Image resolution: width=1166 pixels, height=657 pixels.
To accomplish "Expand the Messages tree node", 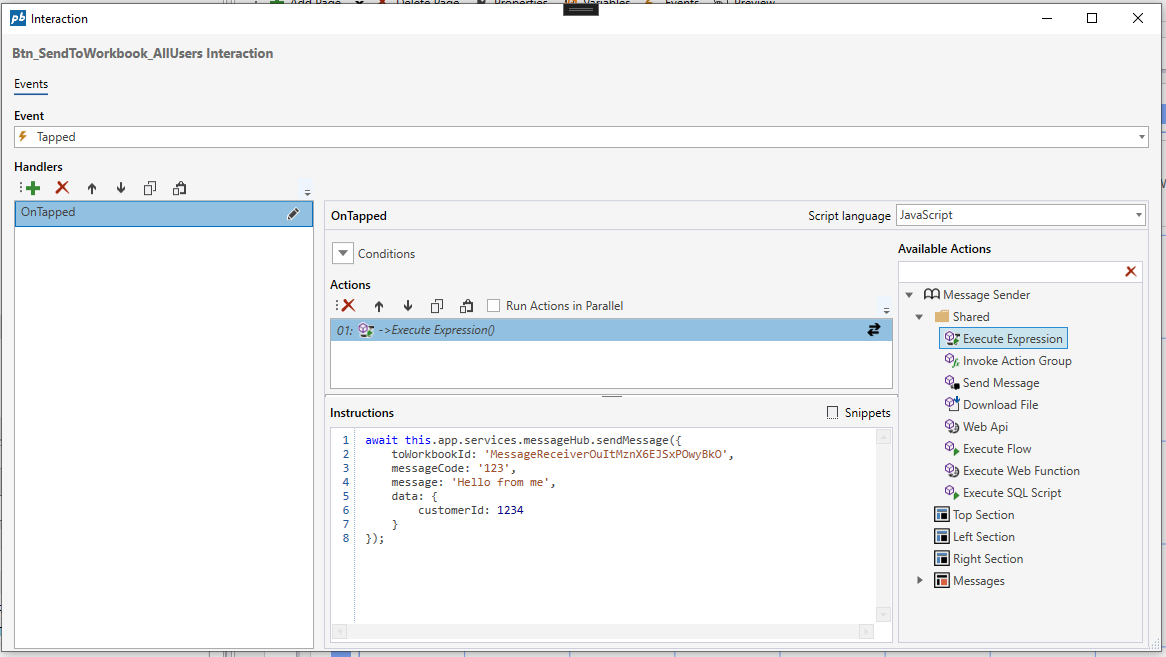I will click(x=920, y=581).
